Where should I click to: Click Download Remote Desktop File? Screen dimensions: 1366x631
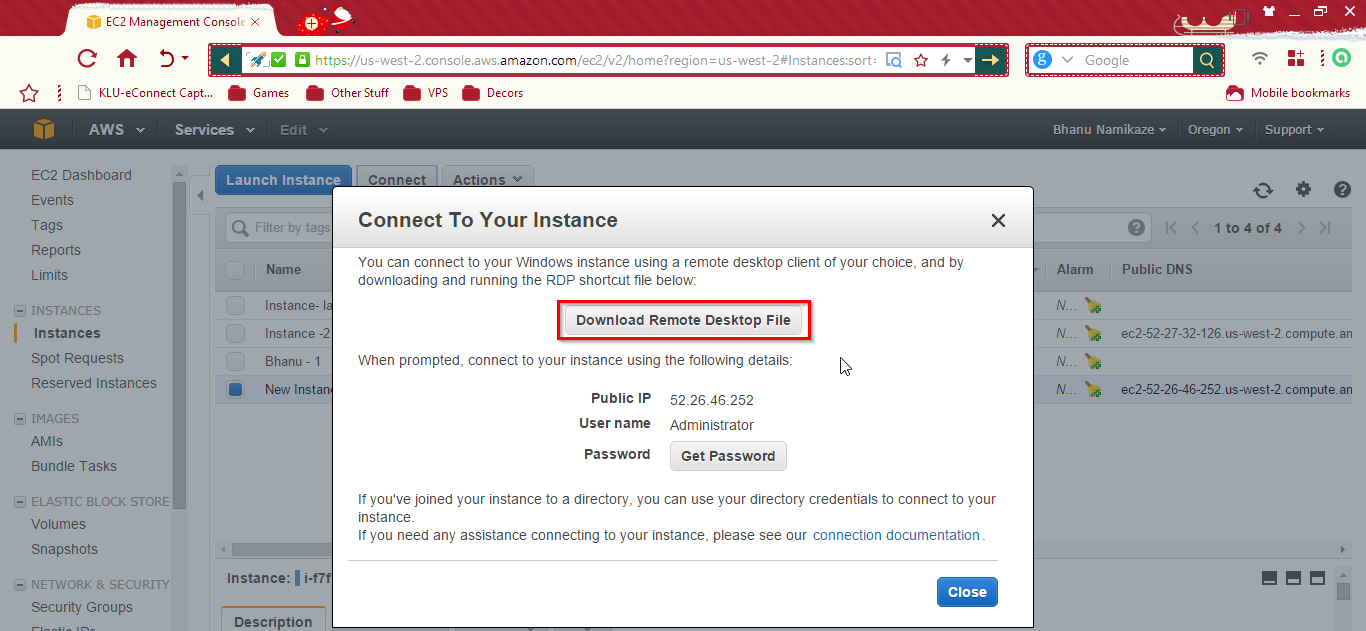point(684,319)
